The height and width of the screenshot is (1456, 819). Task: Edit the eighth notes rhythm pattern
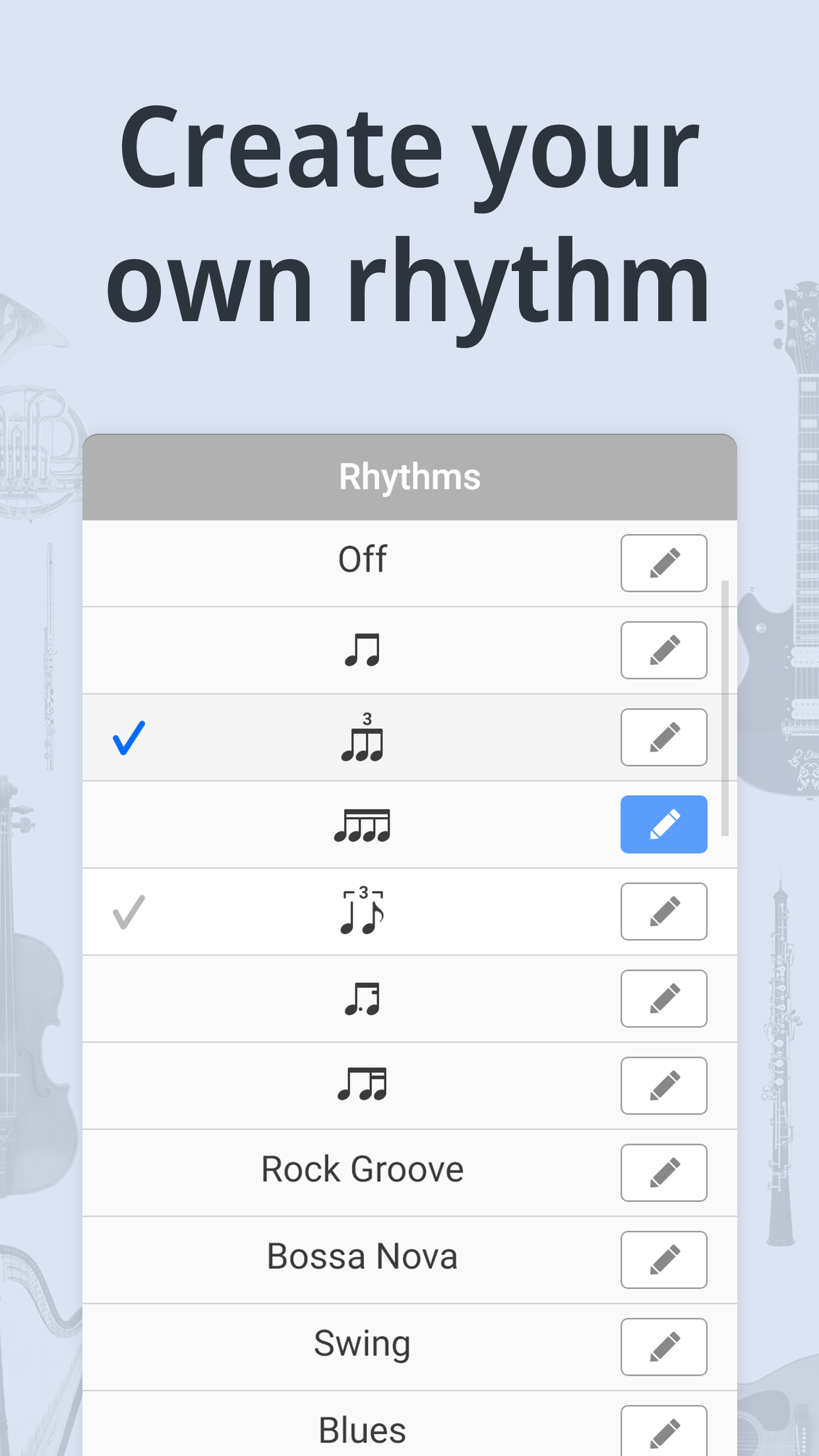tap(663, 650)
